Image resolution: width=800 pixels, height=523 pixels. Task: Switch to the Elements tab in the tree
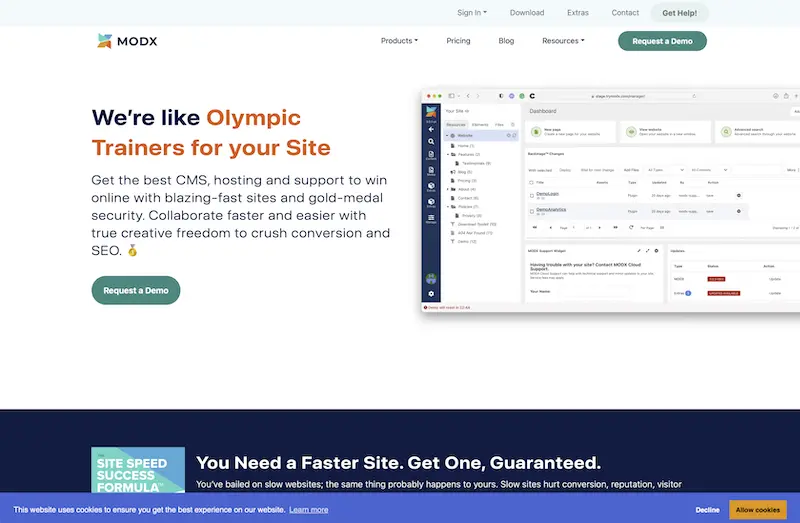pyautogui.click(x=480, y=124)
